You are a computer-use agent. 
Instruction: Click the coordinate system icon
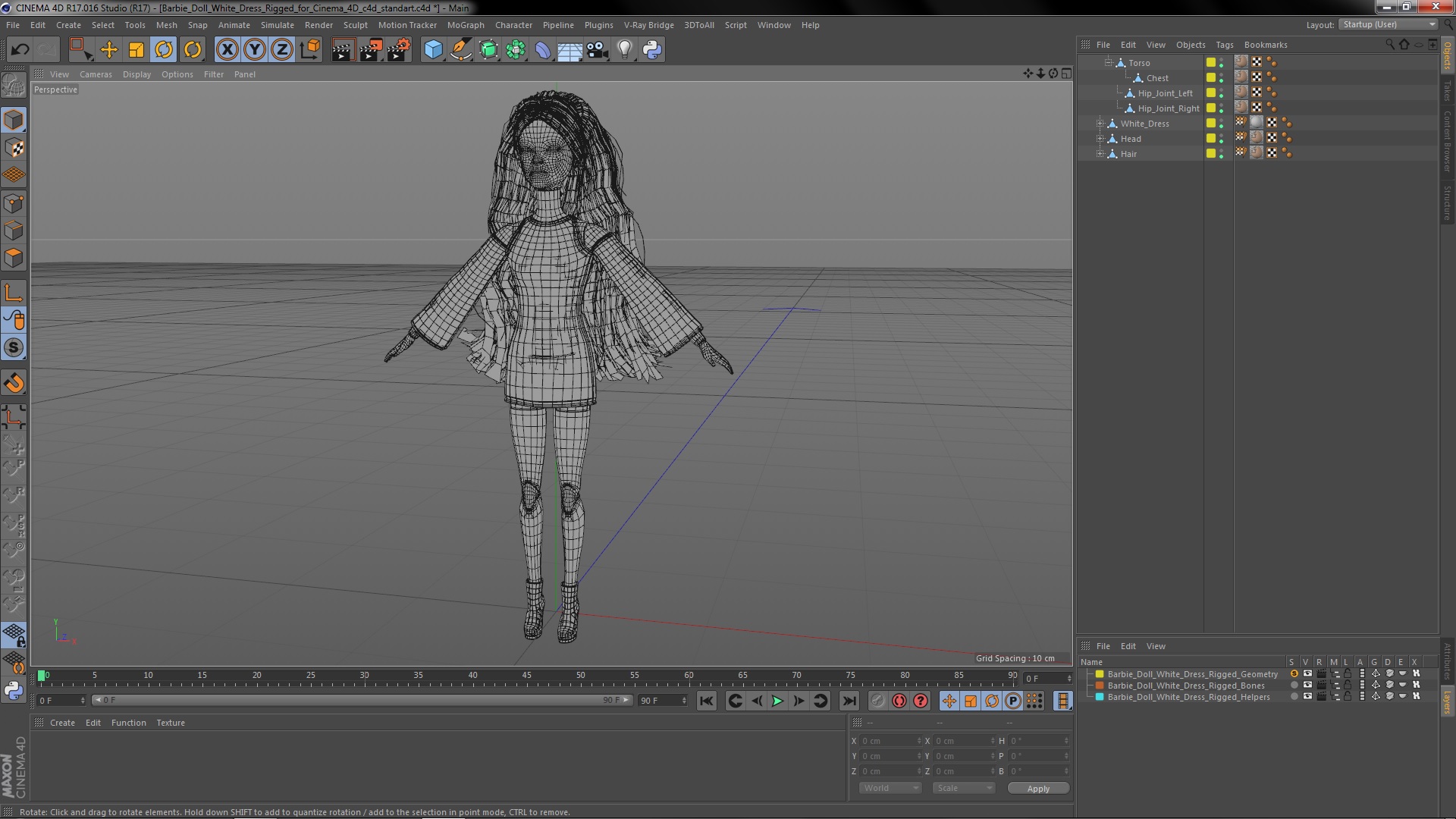[x=310, y=50]
